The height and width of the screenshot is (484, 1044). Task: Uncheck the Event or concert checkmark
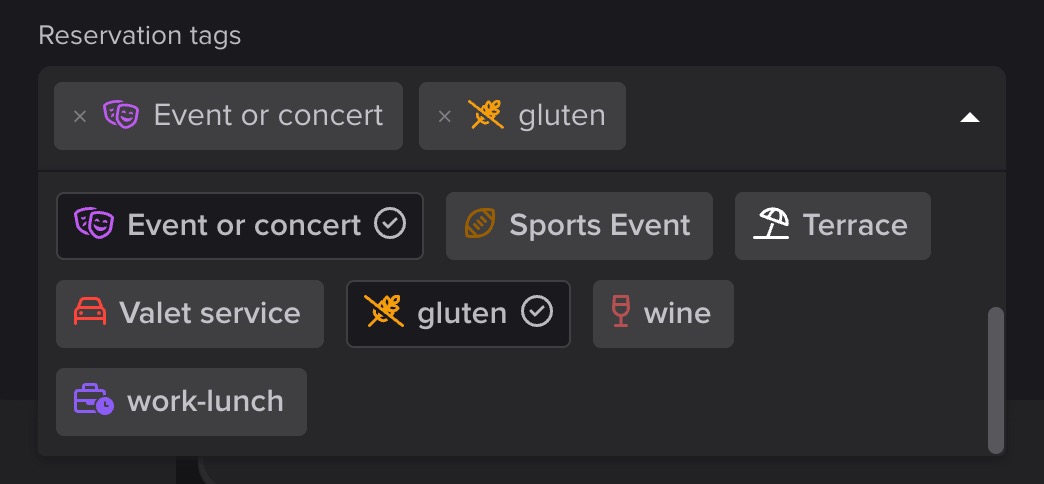point(390,225)
